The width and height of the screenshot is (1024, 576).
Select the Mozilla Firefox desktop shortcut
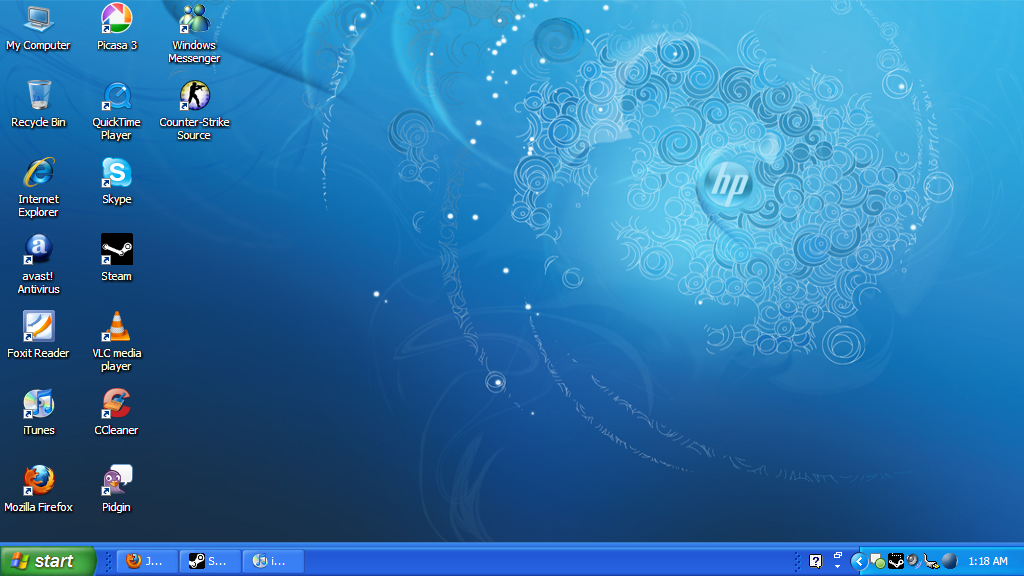pos(39,489)
